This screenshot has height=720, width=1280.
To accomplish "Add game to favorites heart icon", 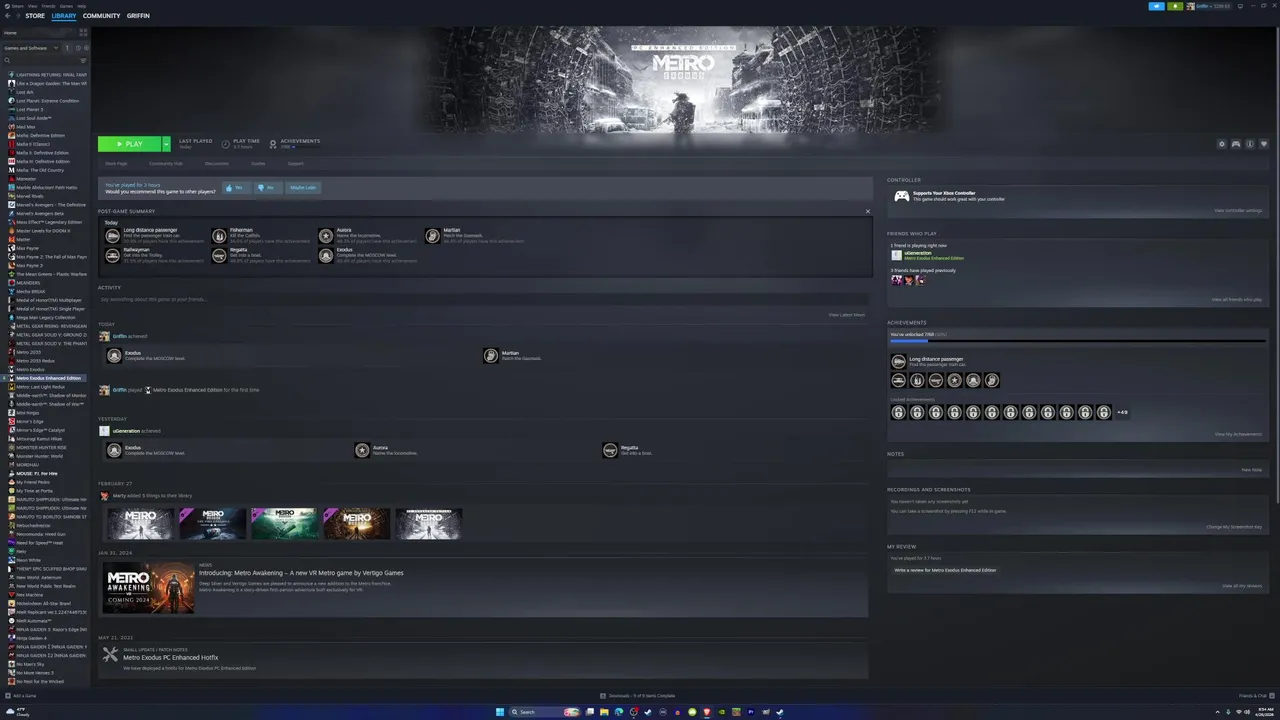I will [x=1264, y=144].
